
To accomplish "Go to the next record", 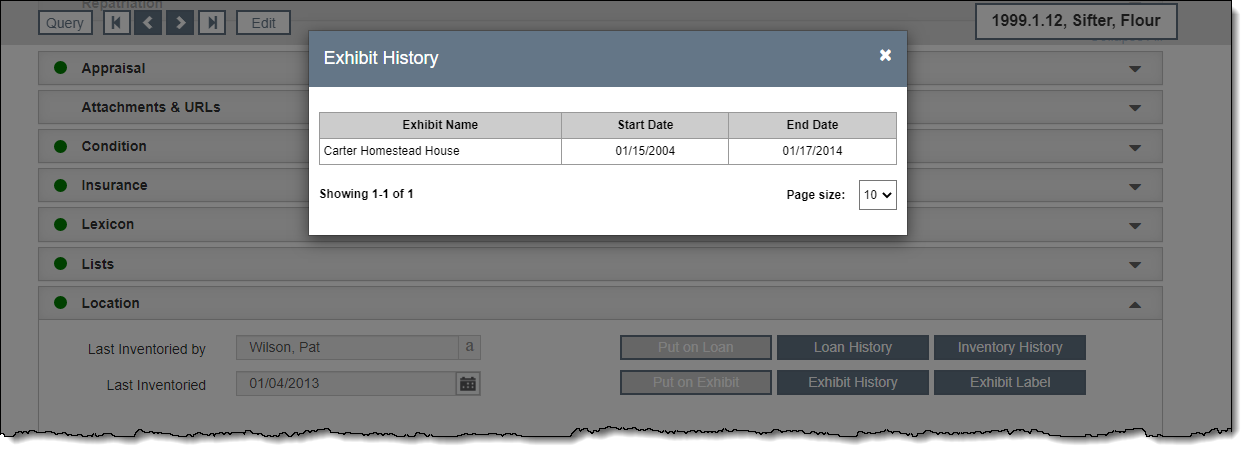I will click(180, 23).
